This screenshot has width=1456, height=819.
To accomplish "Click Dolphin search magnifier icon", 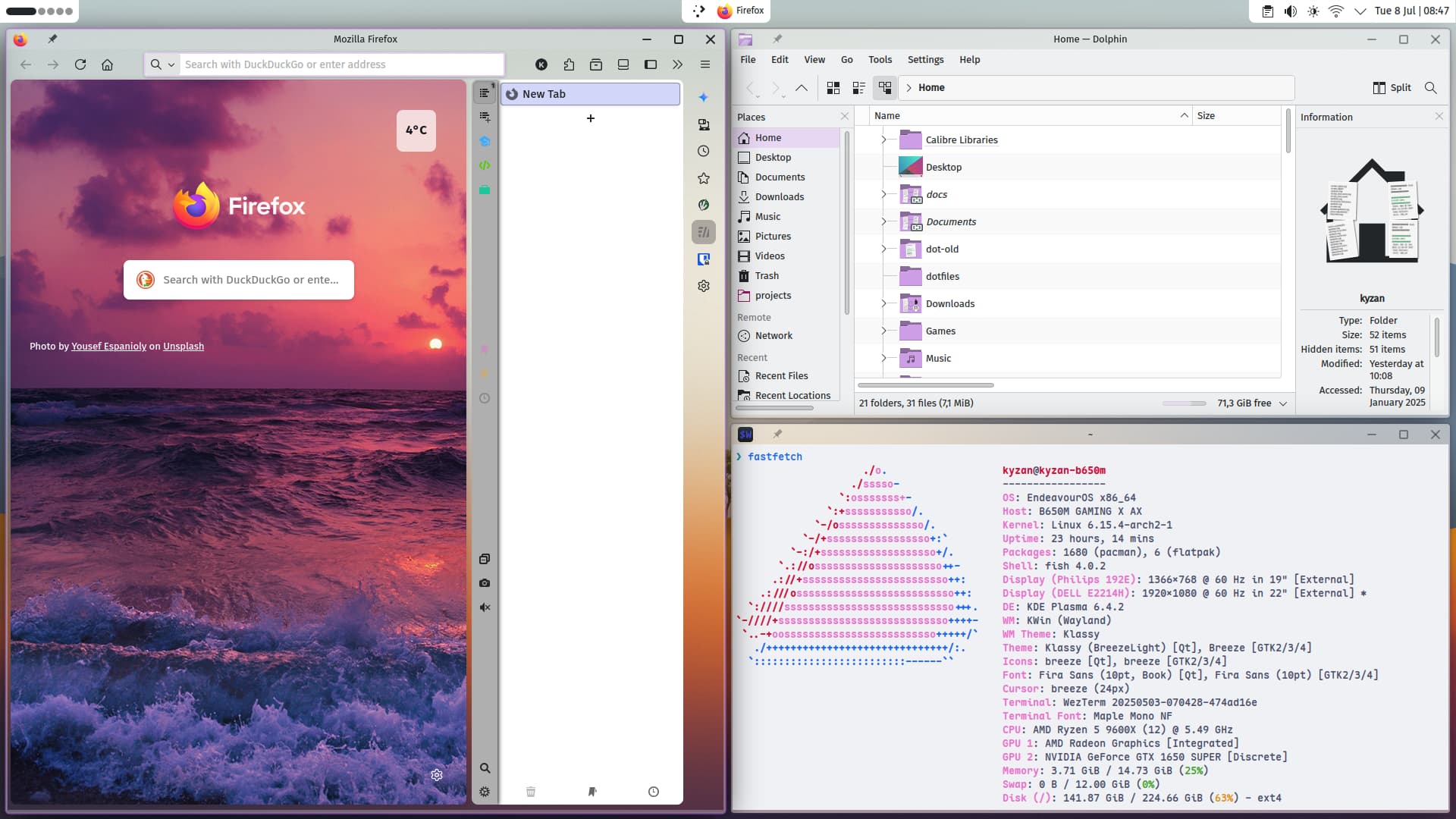I will pos(1430,88).
